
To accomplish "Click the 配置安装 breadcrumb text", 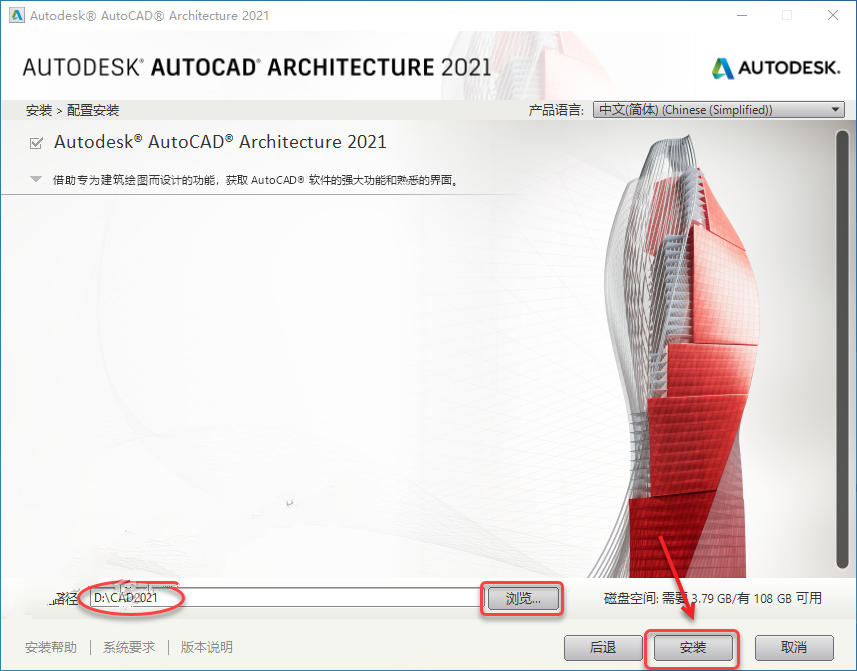I will coord(93,110).
